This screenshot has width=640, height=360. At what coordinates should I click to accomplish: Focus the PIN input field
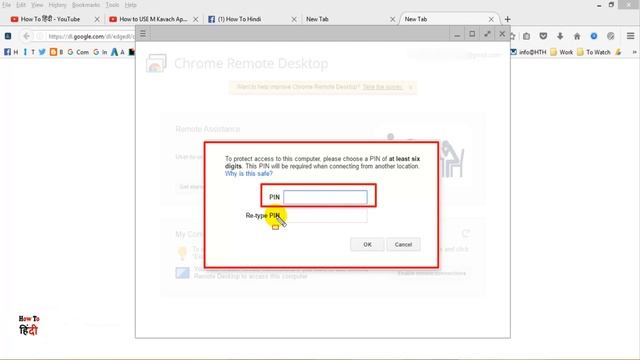[x=325, y=197]
